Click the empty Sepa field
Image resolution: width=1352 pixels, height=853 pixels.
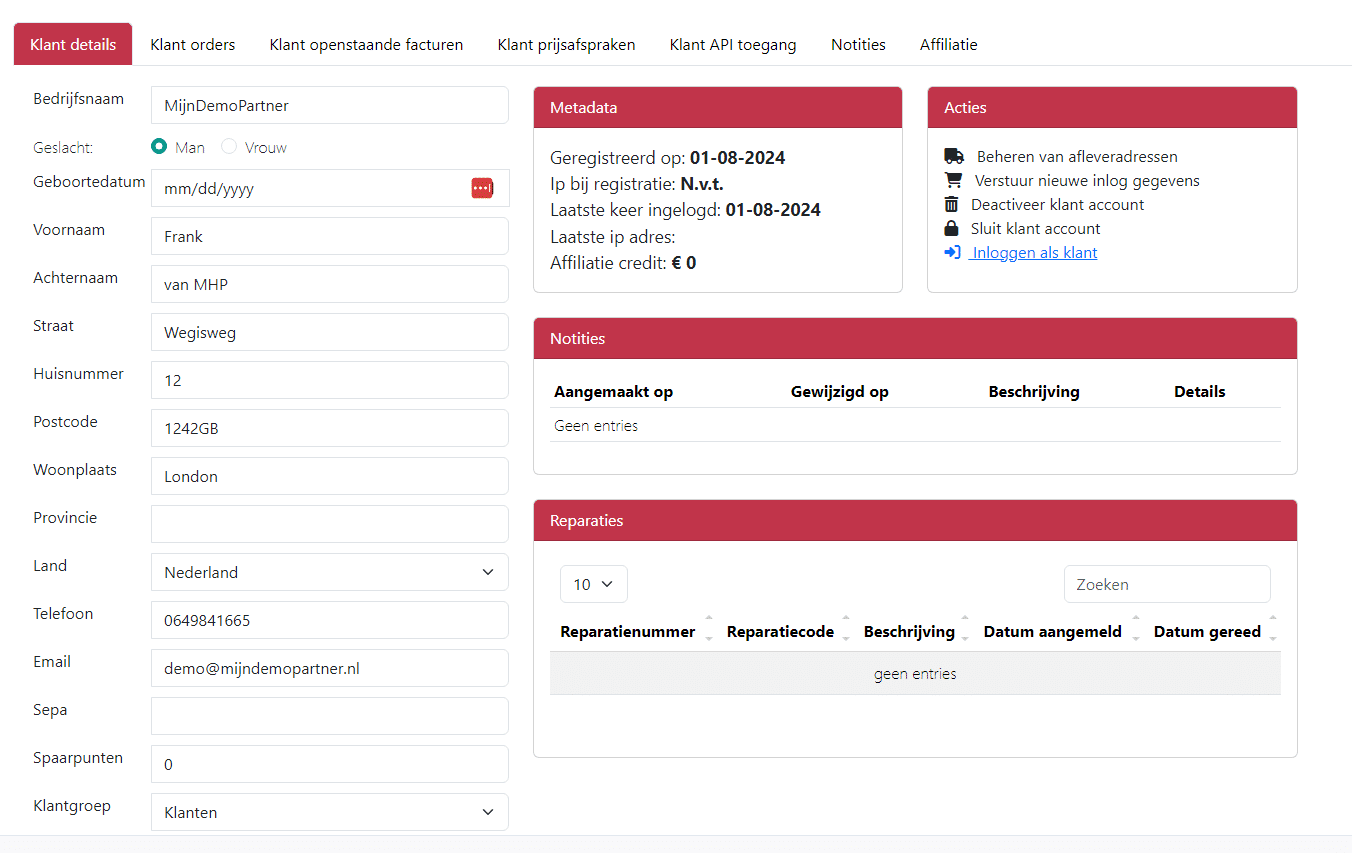click(330, 716)
